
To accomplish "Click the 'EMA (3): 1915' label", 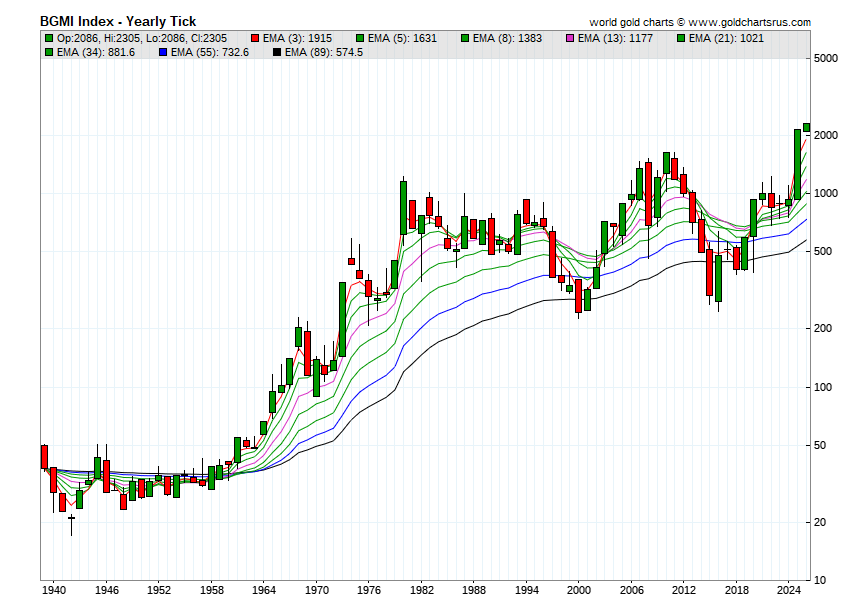I will [297, 38].
